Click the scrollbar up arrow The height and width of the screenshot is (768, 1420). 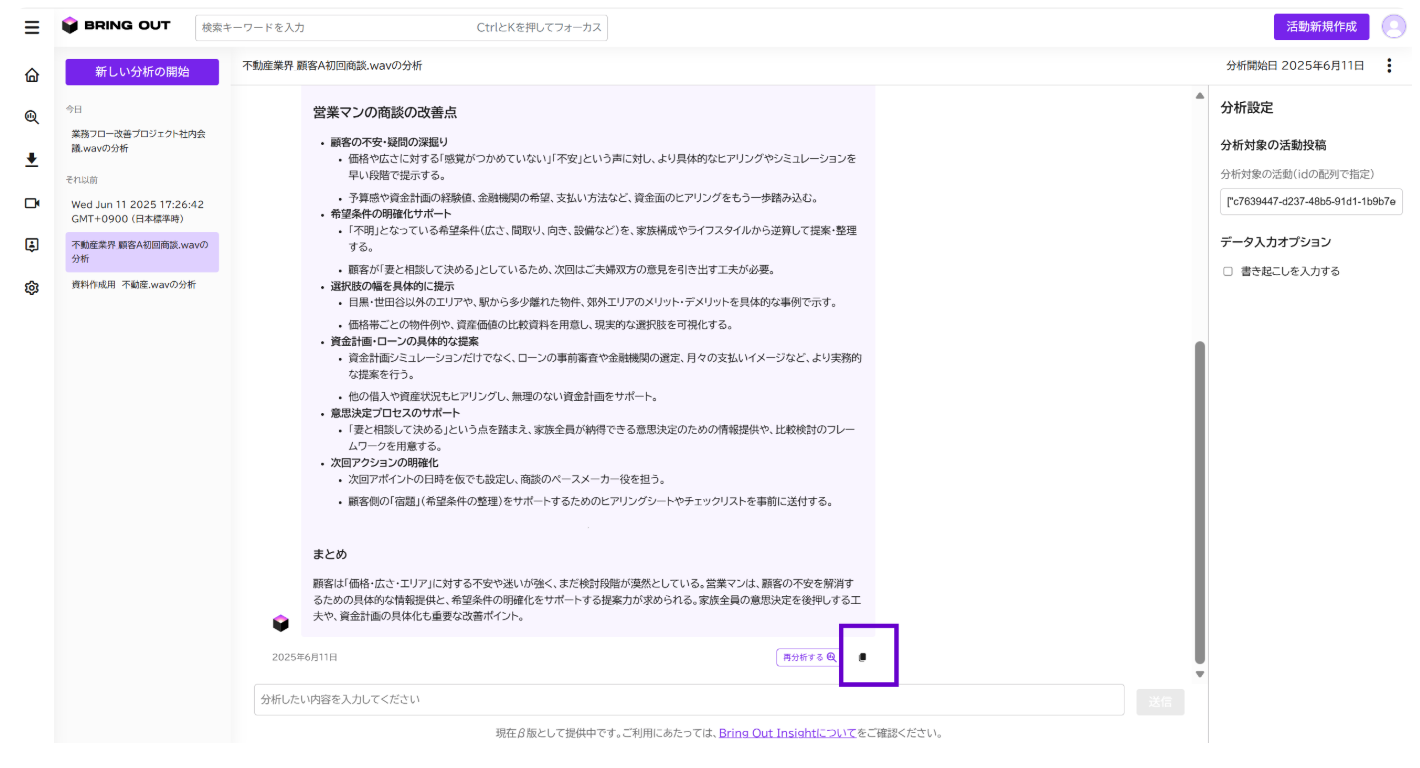pyautogui.click(x=1200, y=96)
